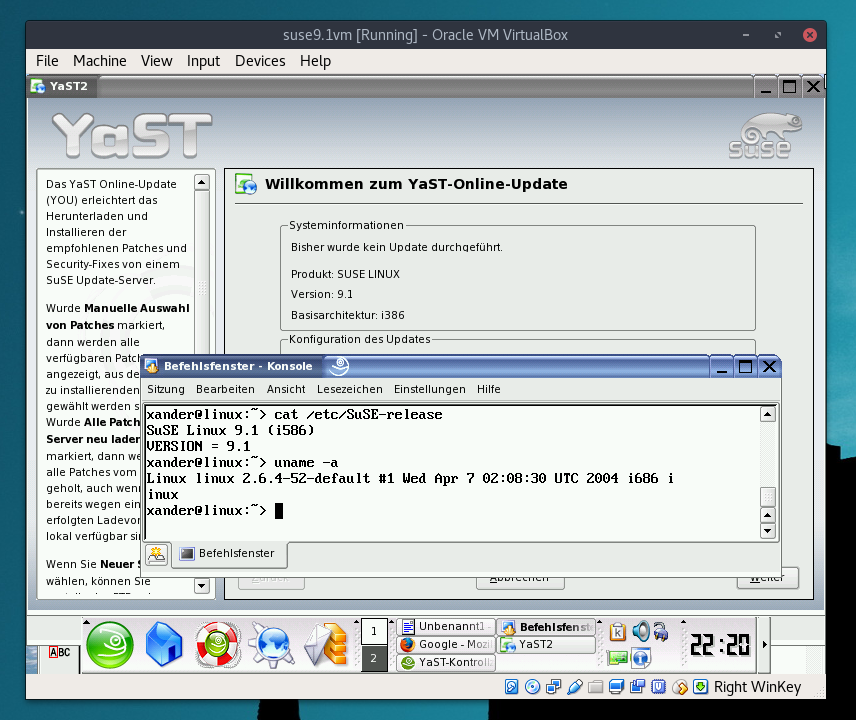Open the VirtualBox Help menu
Screen dimensions: 856x720
point(315,61)
